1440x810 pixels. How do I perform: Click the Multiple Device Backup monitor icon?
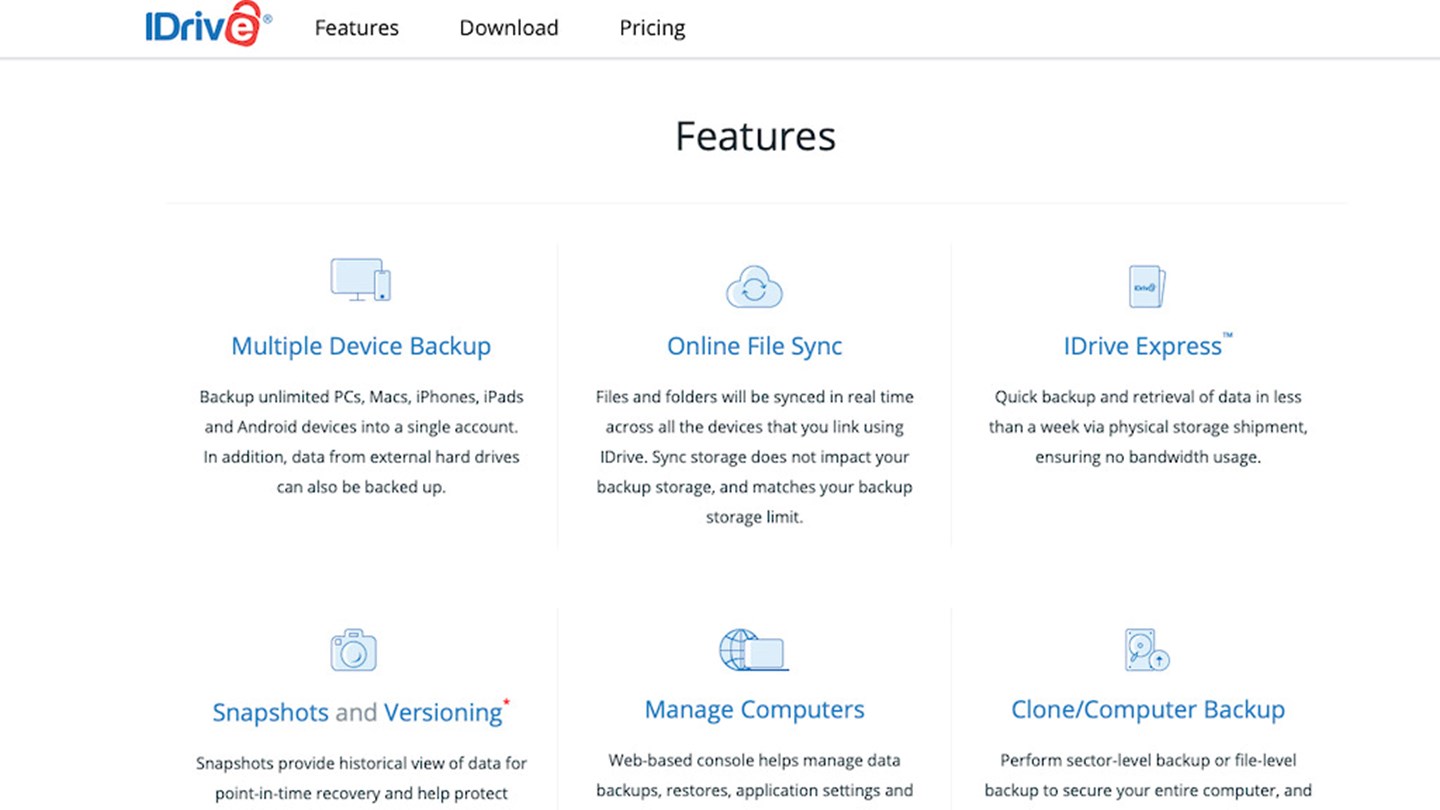tap(360, 280)
